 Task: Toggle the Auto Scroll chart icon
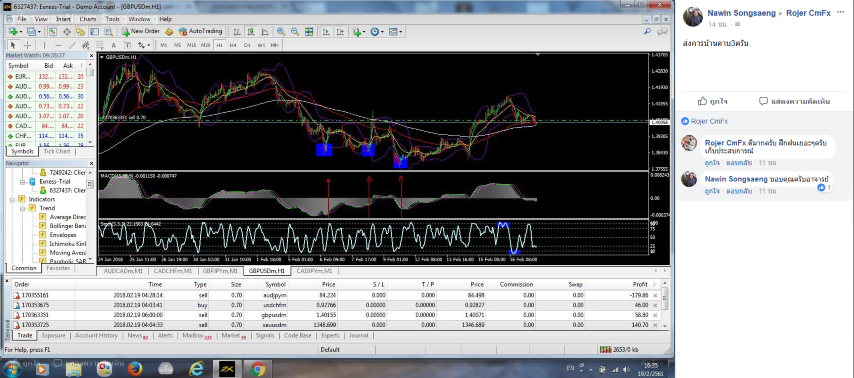click(x=326, y=32)
